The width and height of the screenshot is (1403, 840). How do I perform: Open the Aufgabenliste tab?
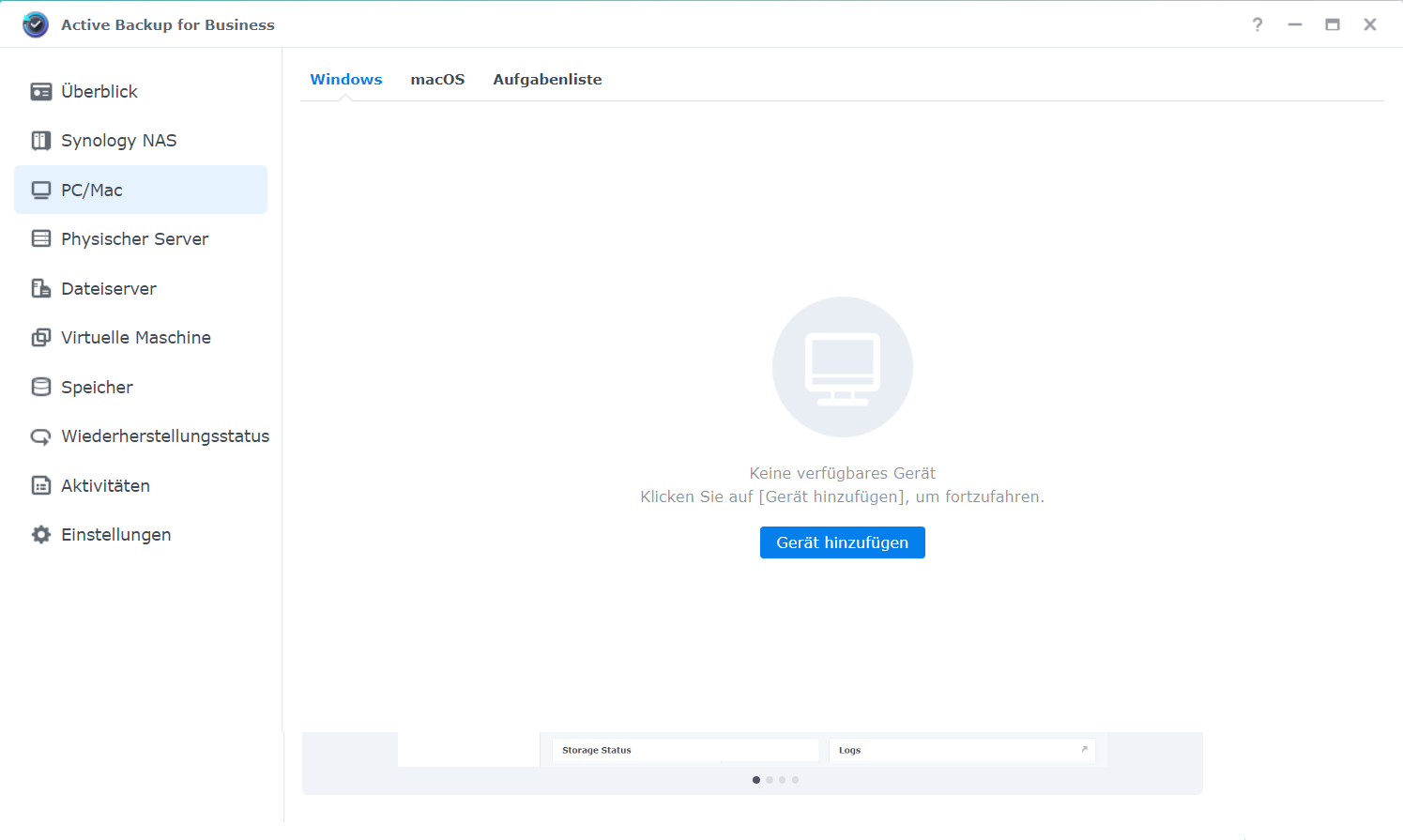[547, 80]
